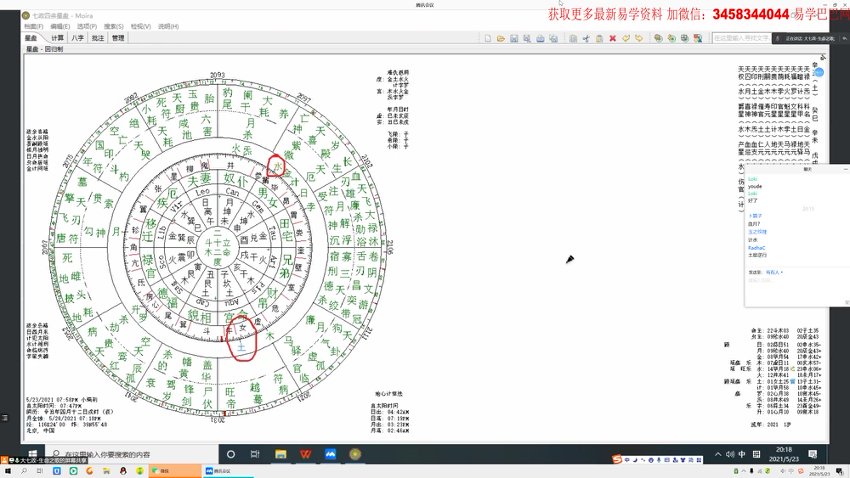Click the Leo sign label on chart
Viewport: 850px width, 478px height.
point(202,192)
